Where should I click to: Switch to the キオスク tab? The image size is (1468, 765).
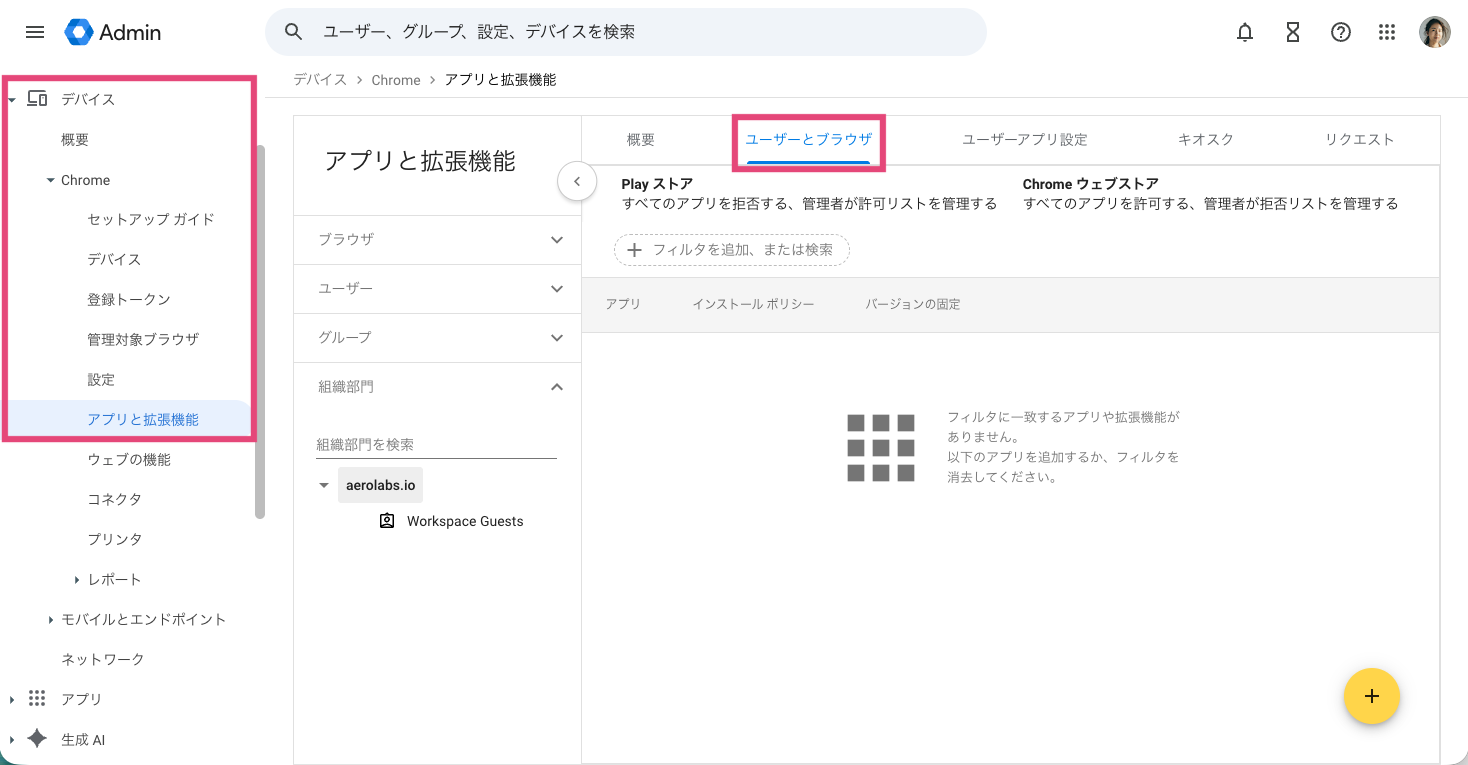1204,139
